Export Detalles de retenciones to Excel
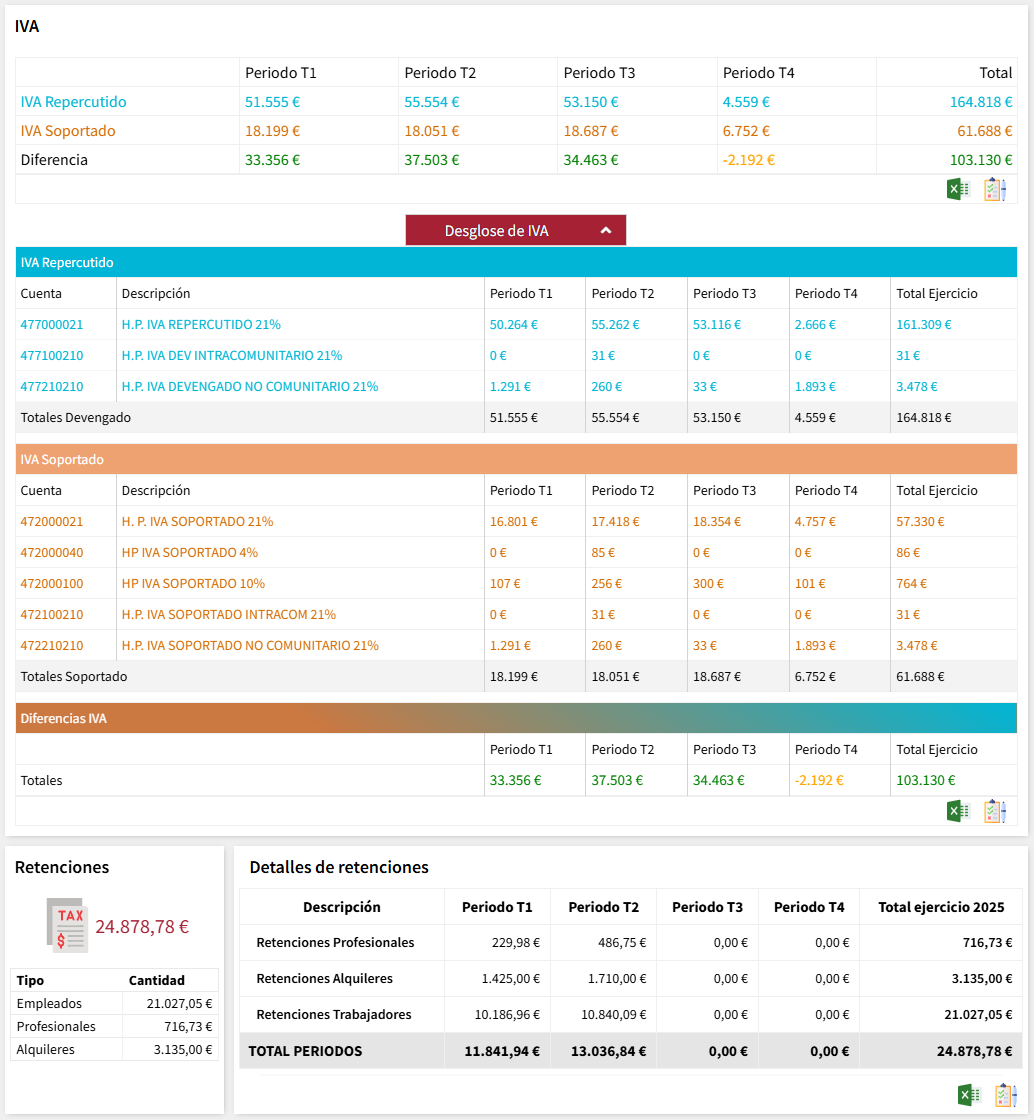The image size is (1034, 1120). (969, 1095)
